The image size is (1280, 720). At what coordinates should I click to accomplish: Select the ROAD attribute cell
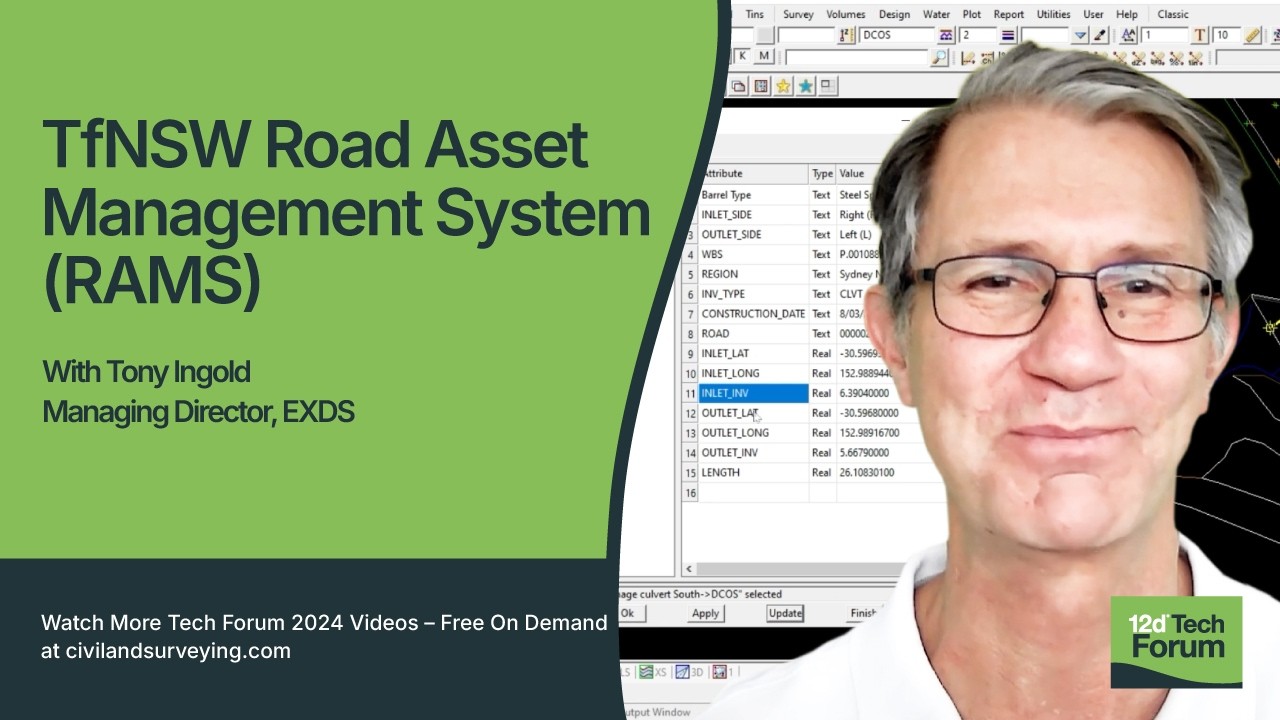[754, 334]
